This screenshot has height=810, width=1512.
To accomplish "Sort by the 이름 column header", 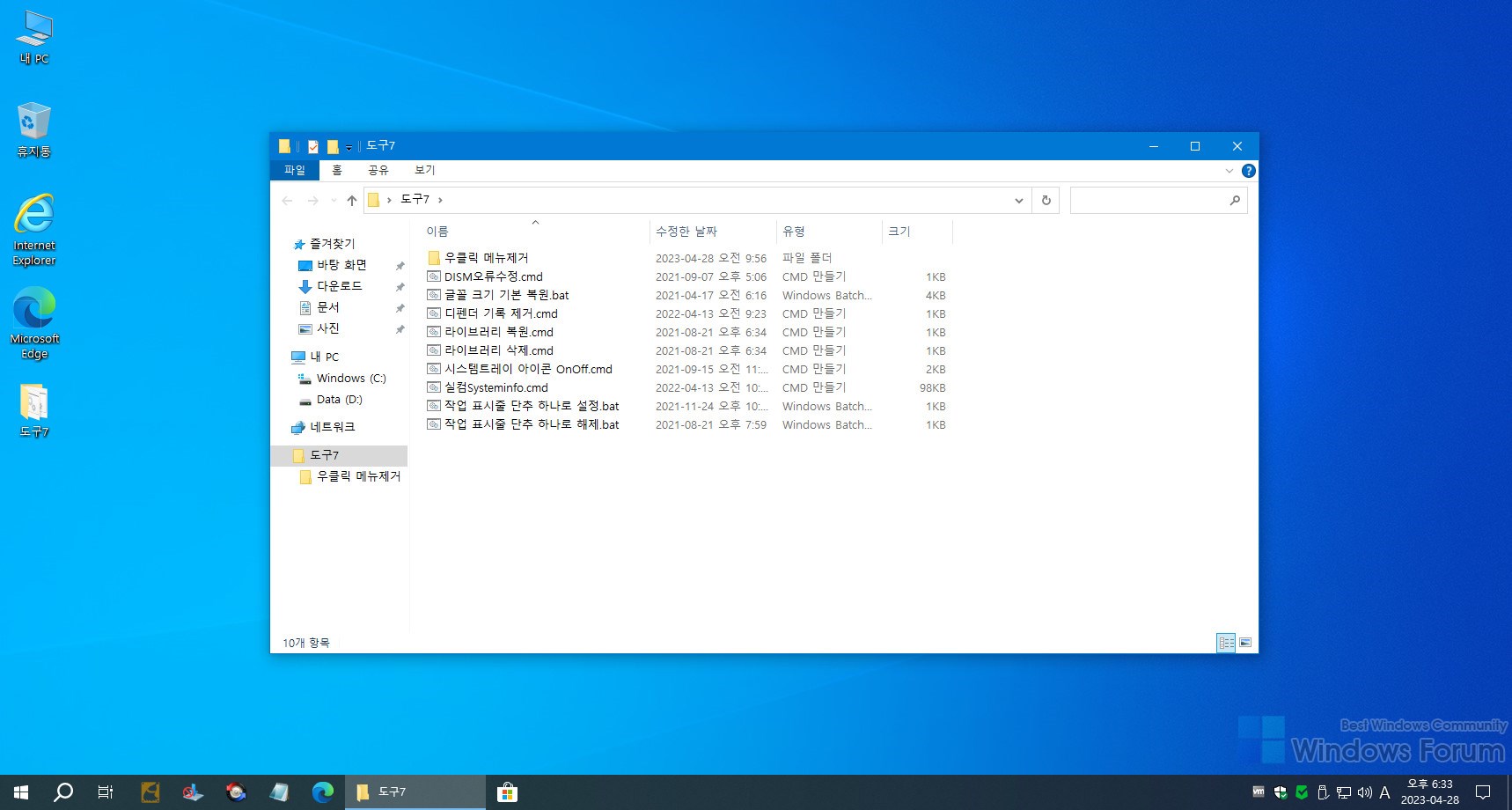I will 534,232.
